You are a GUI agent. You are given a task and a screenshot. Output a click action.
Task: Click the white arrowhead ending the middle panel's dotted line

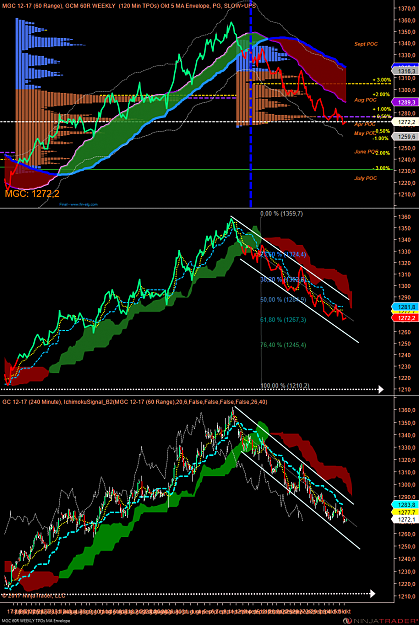point(381,389)
